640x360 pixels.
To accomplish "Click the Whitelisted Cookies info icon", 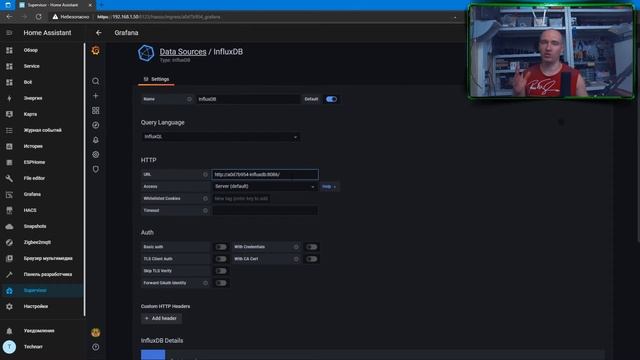I will [x=205, y=199].
